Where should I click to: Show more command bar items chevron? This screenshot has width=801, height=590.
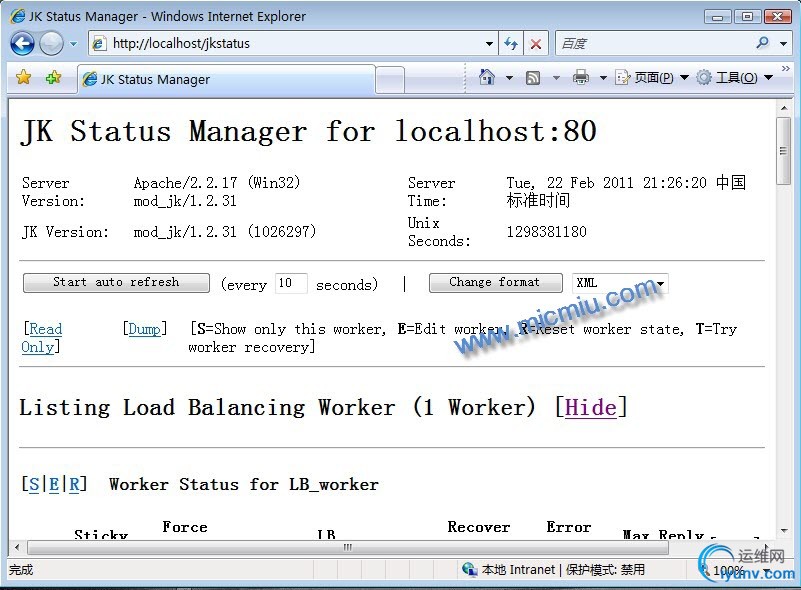coord(786,68)
